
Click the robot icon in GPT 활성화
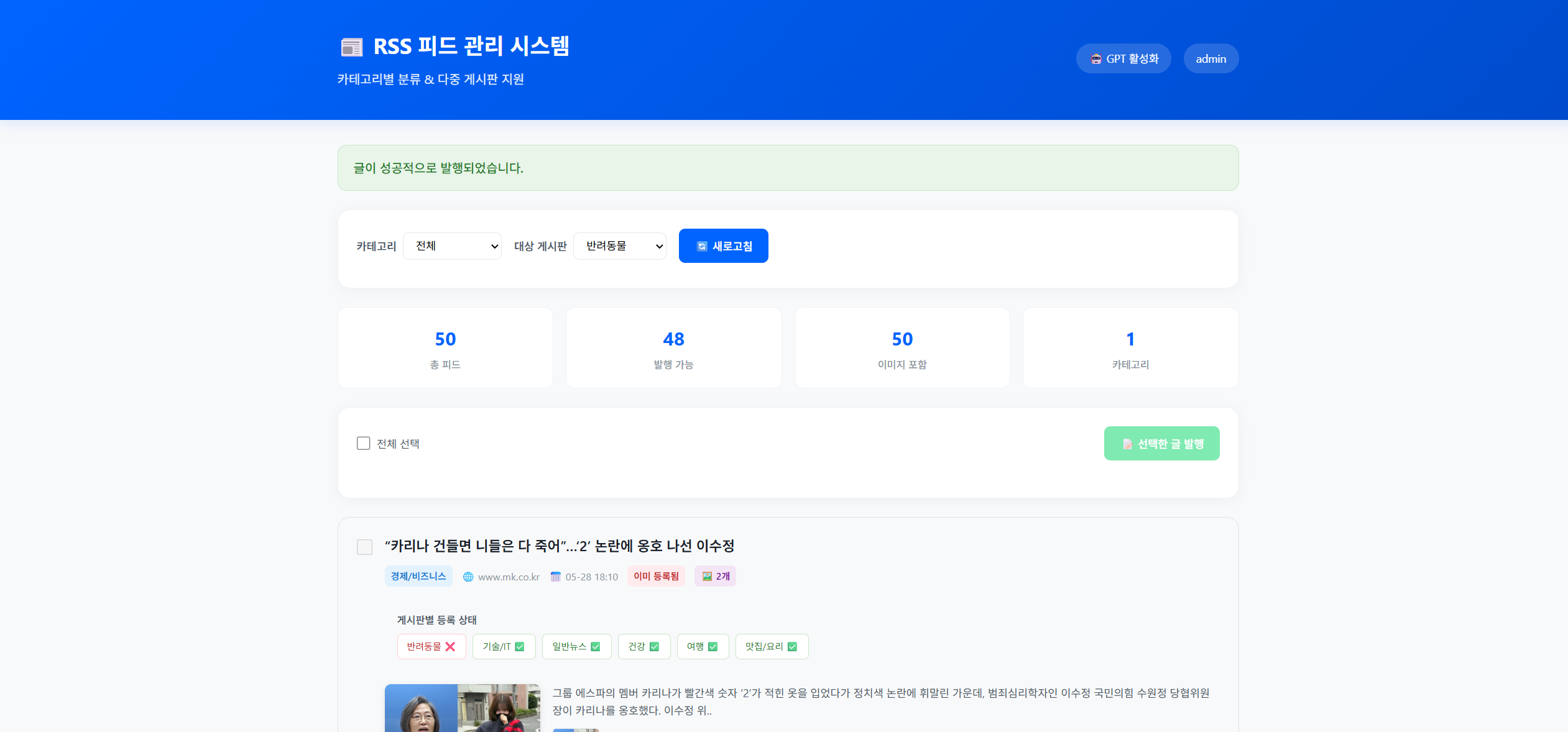(x=1096, y=59)
